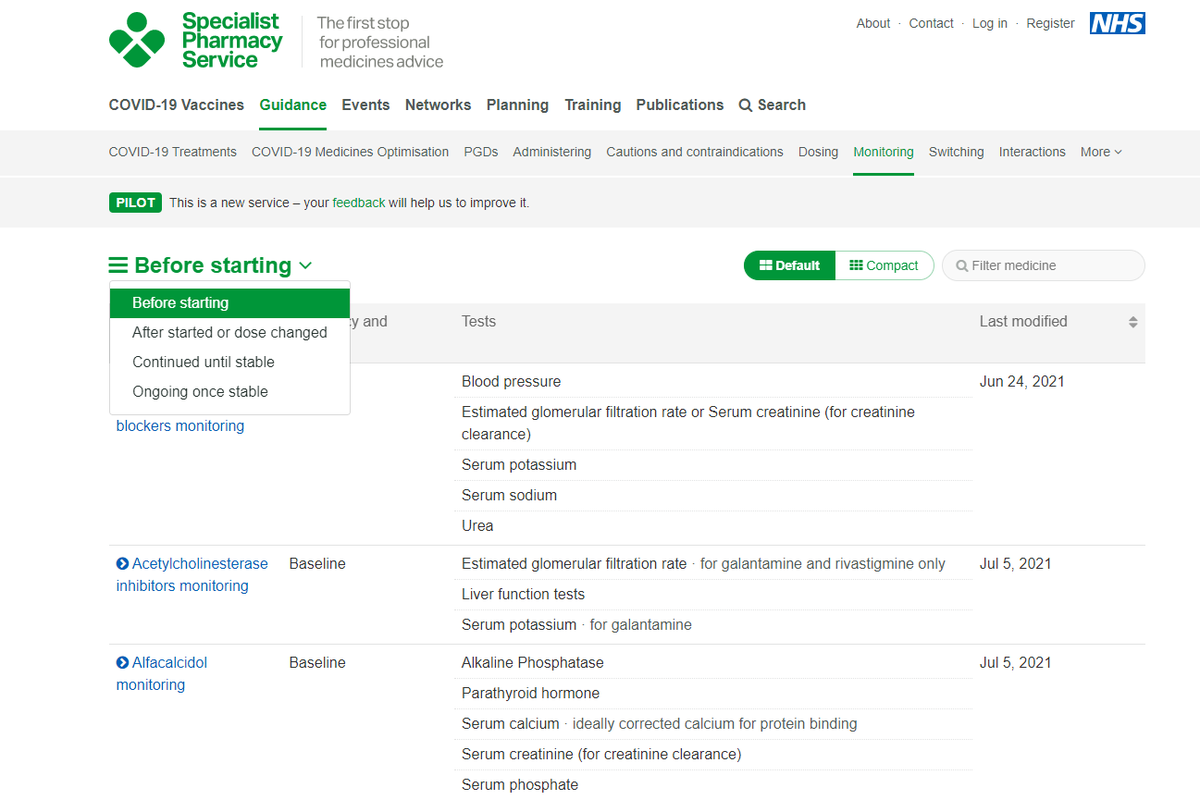
Task: Focus the Filter medicine search field
Action: click(1043, 265)
